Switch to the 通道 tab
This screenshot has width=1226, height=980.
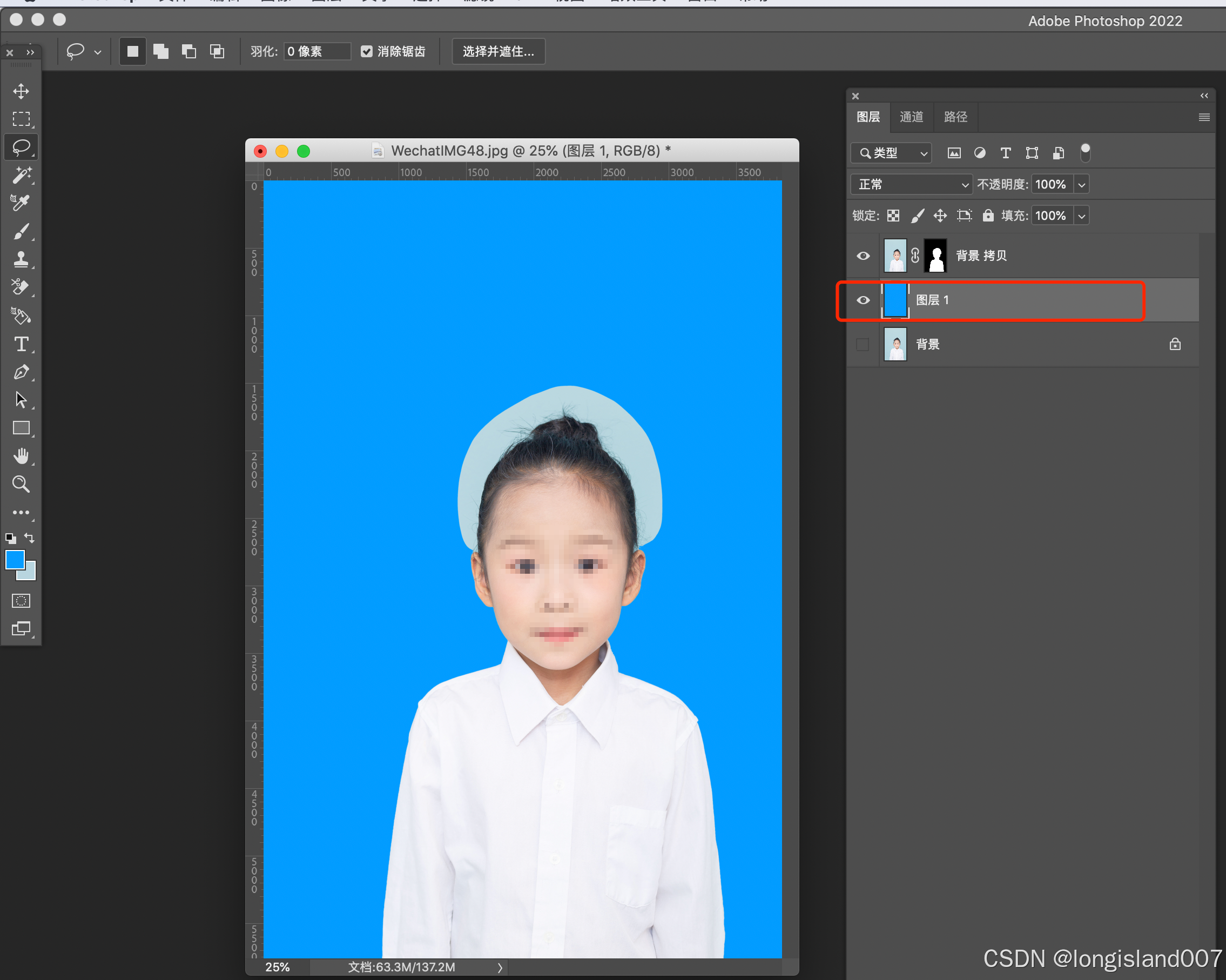point(911,117)
